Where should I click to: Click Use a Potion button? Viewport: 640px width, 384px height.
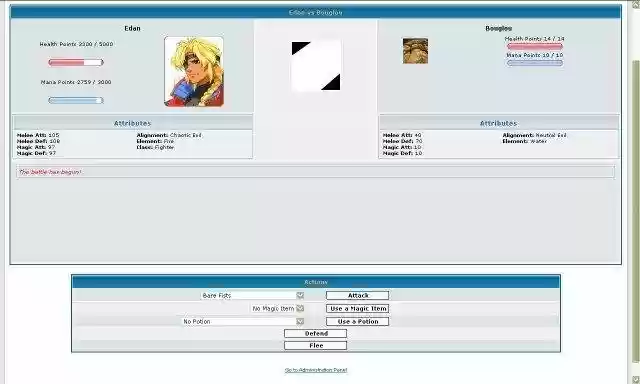357,322
